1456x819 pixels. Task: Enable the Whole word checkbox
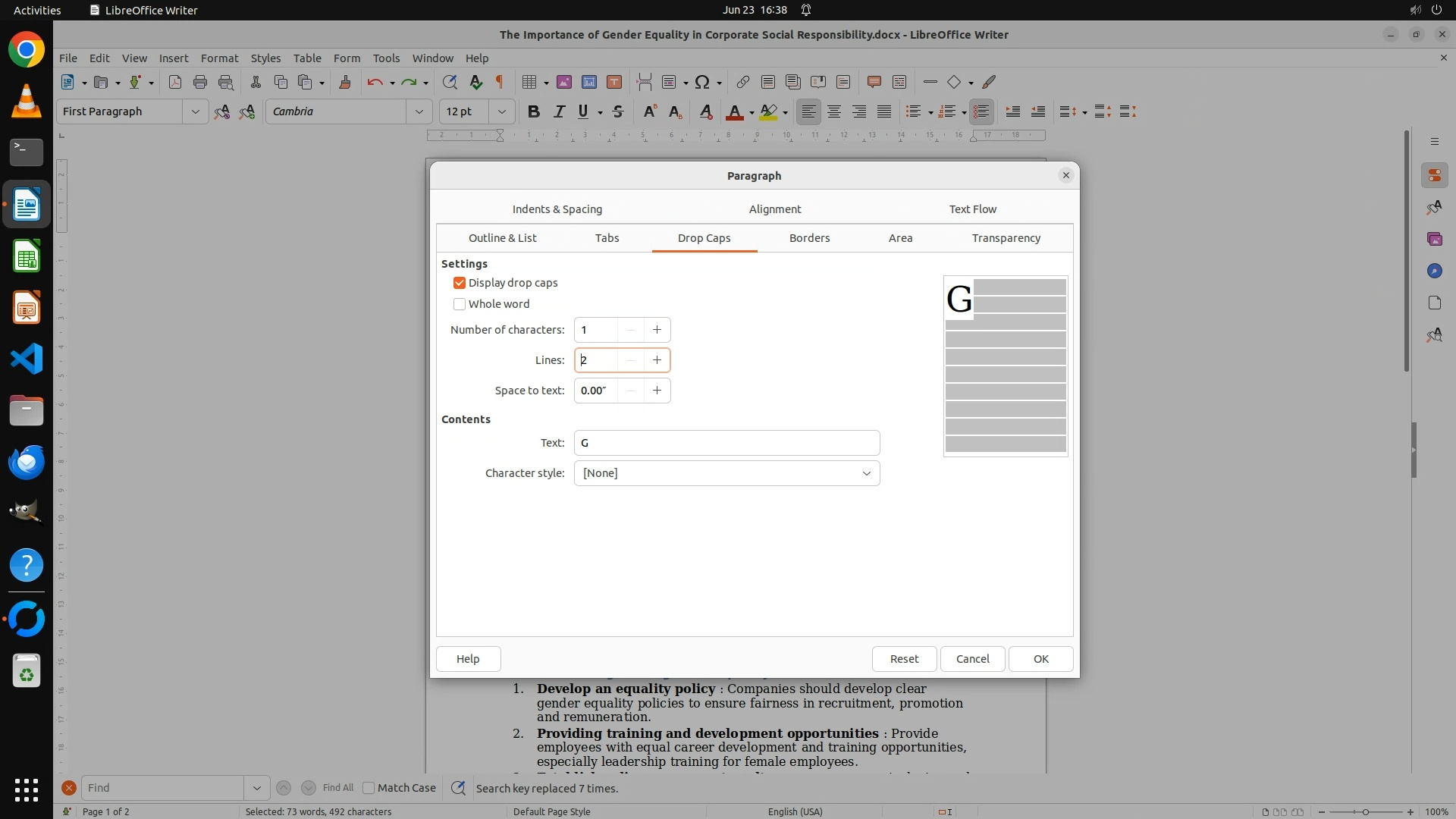click(x=460, y=304)
